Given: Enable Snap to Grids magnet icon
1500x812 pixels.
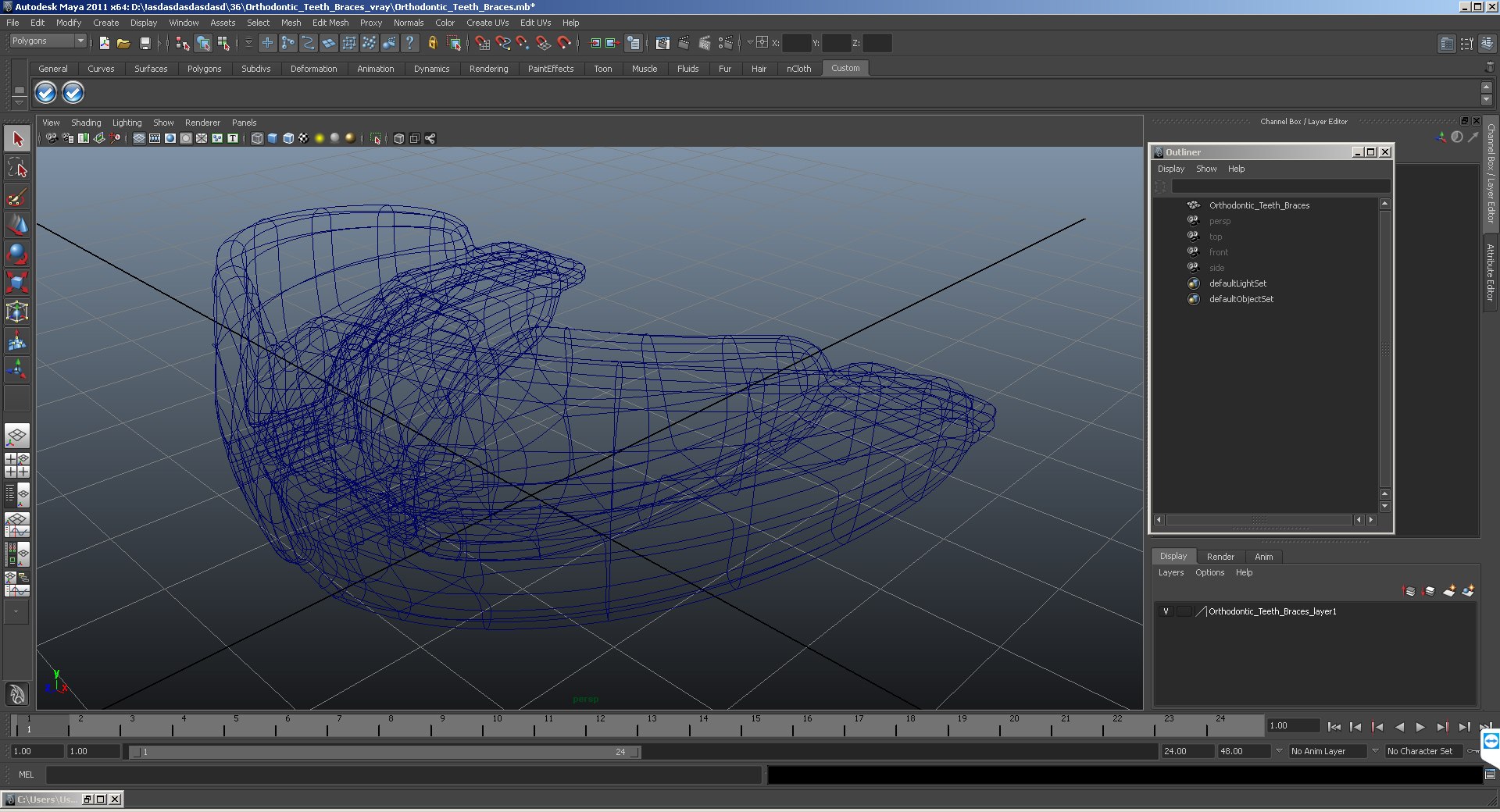Looking at the screenshot, I should 482,44.
